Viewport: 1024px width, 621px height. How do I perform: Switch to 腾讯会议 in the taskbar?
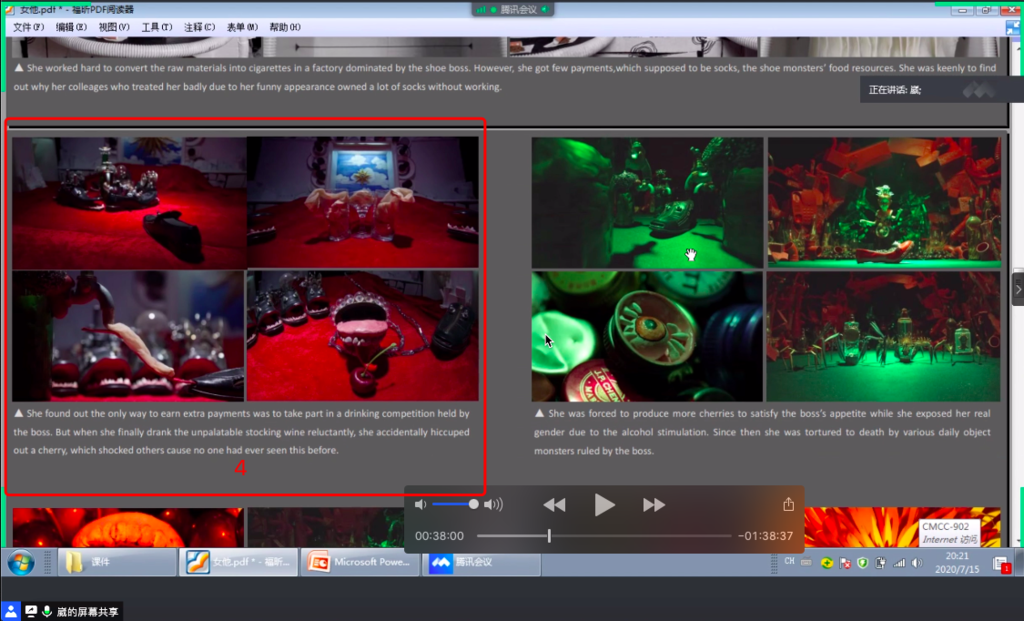[481, 562]
